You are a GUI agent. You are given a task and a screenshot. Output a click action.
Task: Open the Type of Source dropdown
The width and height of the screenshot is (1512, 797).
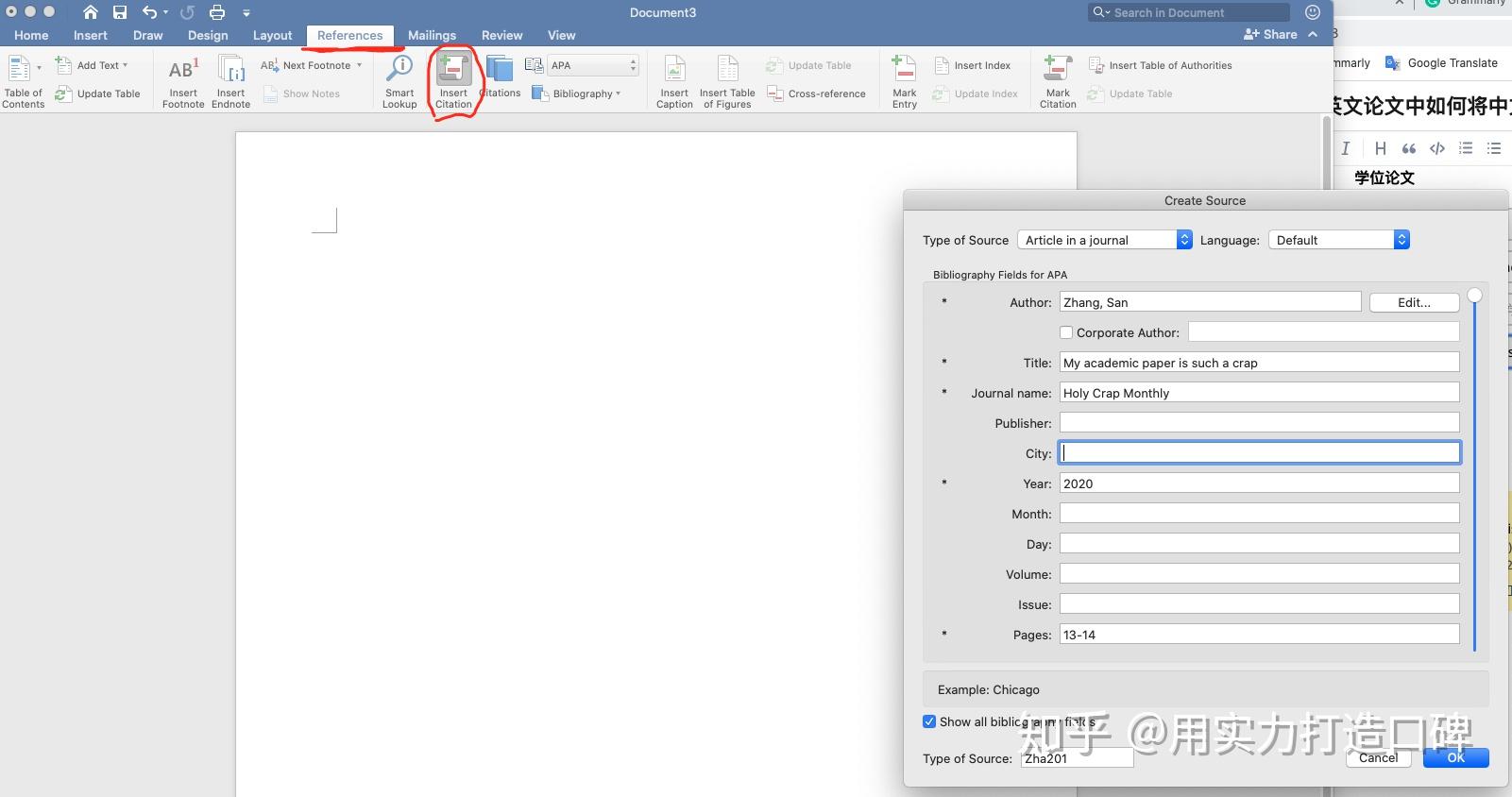pos(1105,240)
